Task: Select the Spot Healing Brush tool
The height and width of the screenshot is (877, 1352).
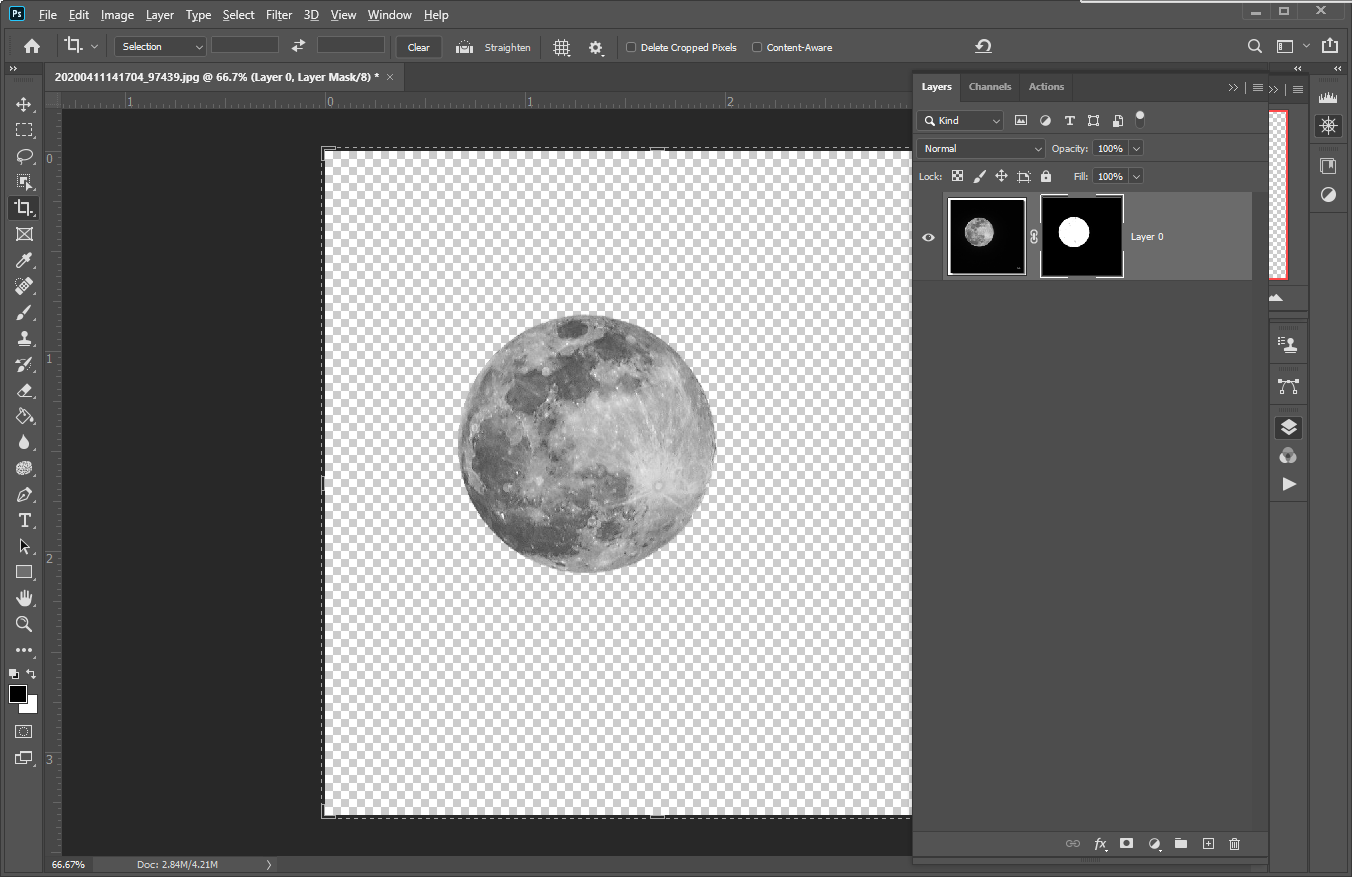Action: pyautogui.click(x=24, y=286)
